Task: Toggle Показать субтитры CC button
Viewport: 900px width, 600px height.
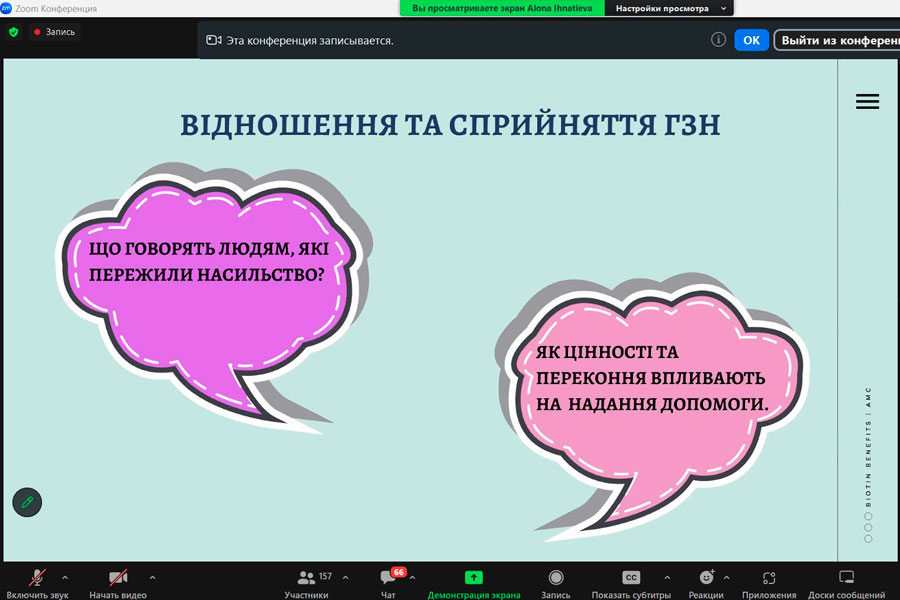Action: pos(631,584)
